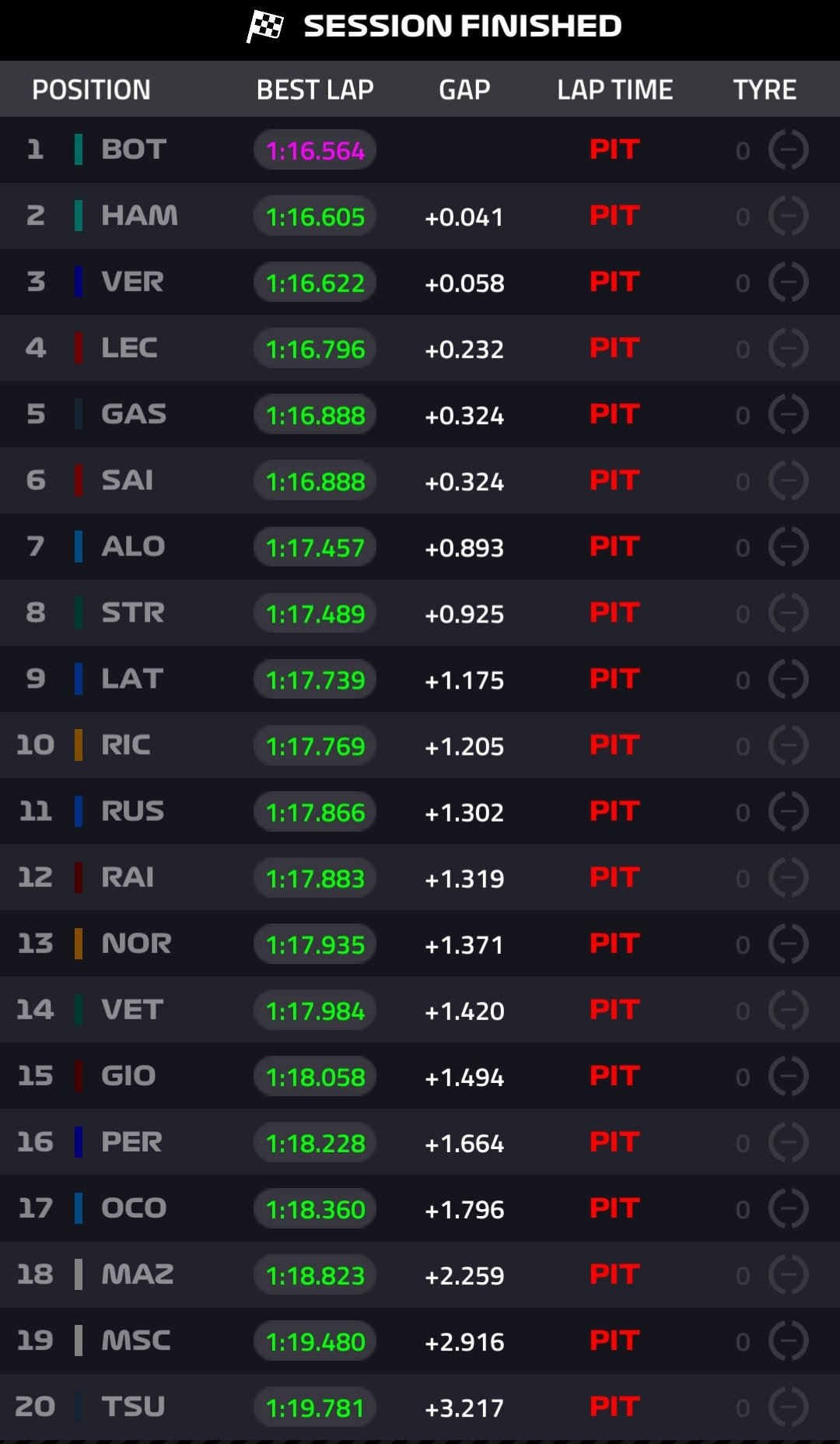Screen dimensions: 840x1444
Task: Click the red PIT status for LAT
Action: coord(614,678)
